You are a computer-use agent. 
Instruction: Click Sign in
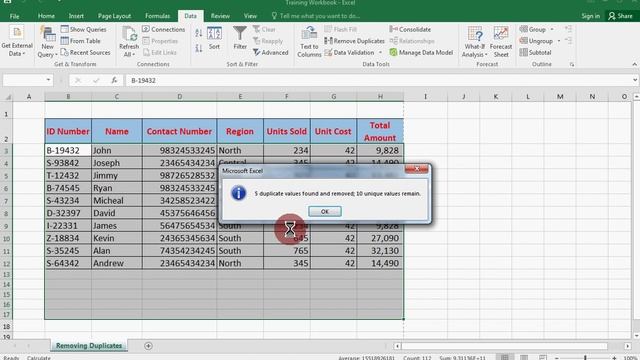pos(591,16)
